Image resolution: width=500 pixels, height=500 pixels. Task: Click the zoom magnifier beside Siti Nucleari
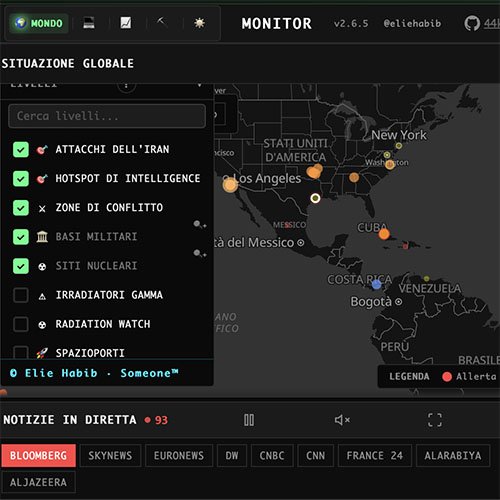coord(199,253)
